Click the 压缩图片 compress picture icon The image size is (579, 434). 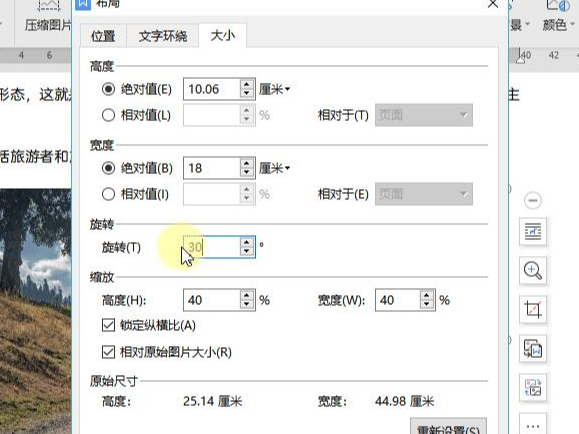pos(48,17)
